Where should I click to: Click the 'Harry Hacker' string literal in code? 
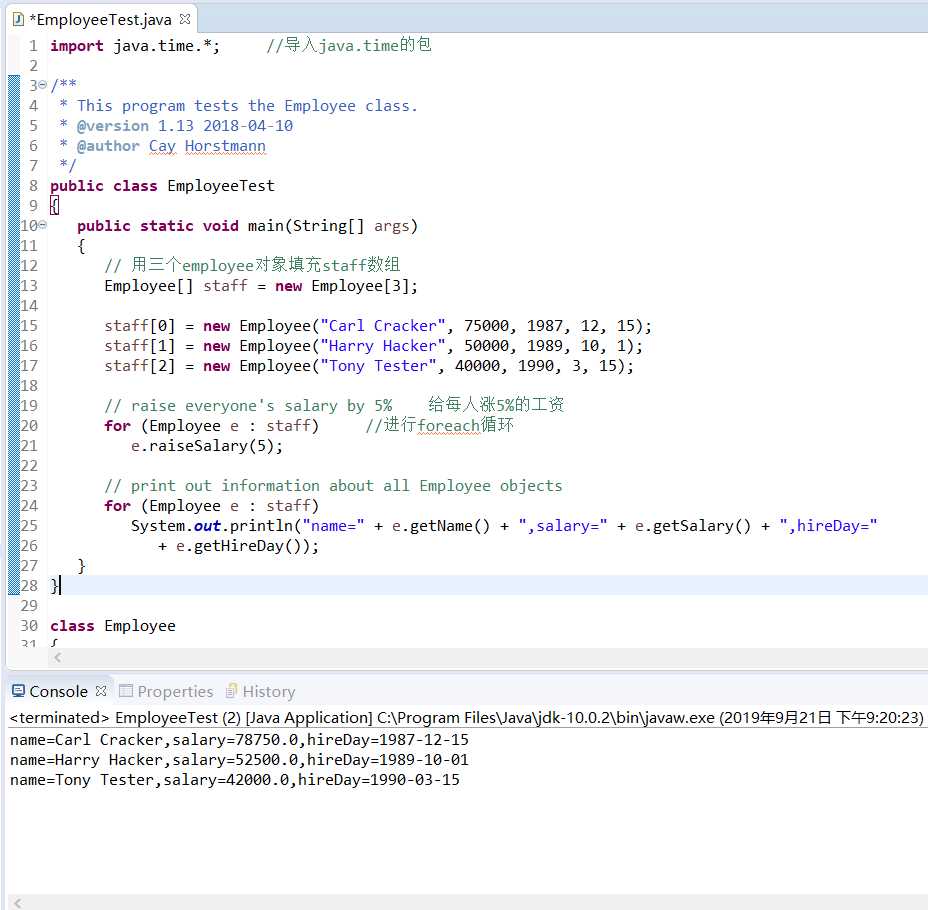tap(382, 346)
